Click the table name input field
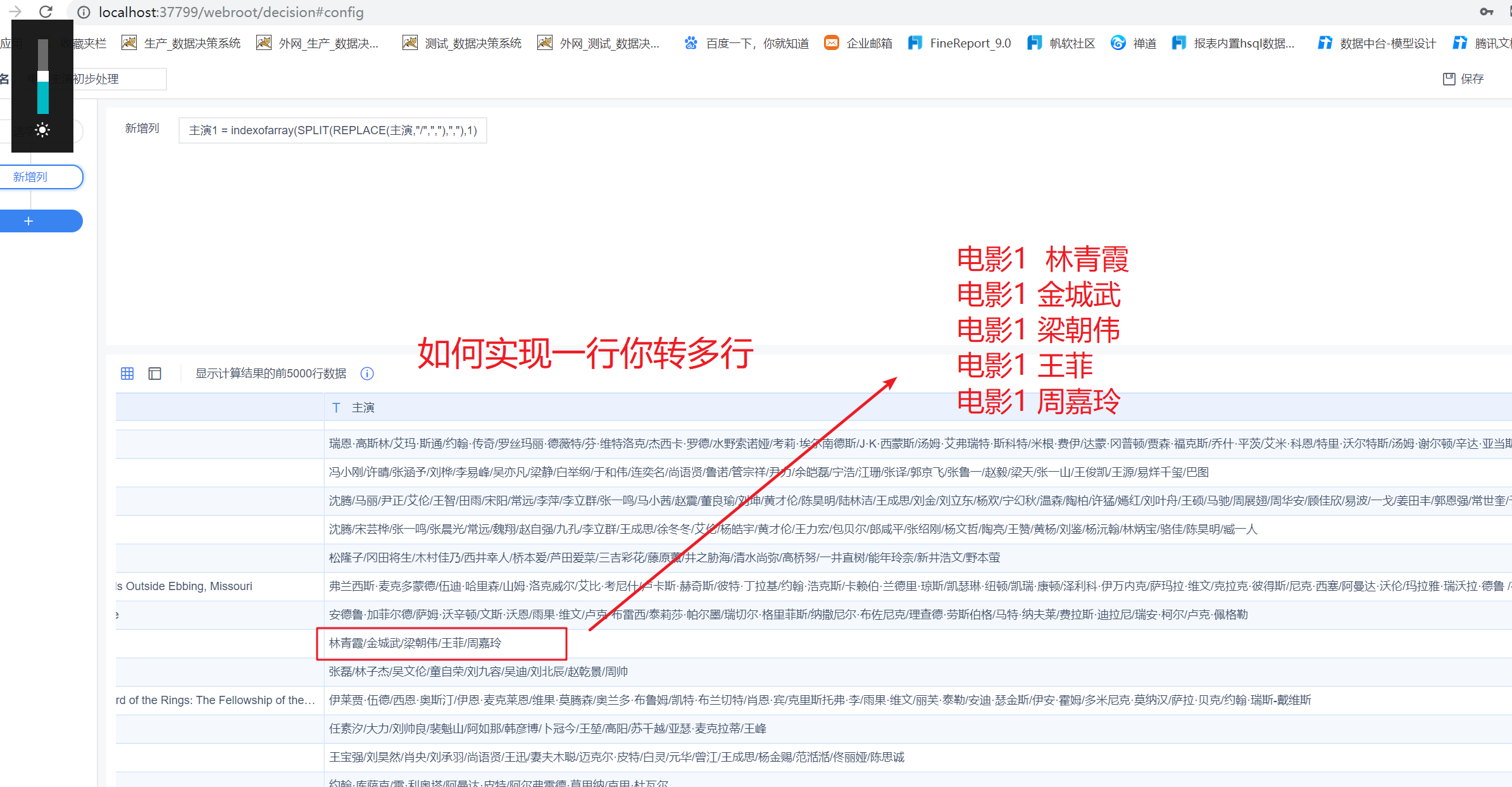Viewport: 1512px width, 787px height. (x=95, y=79)
